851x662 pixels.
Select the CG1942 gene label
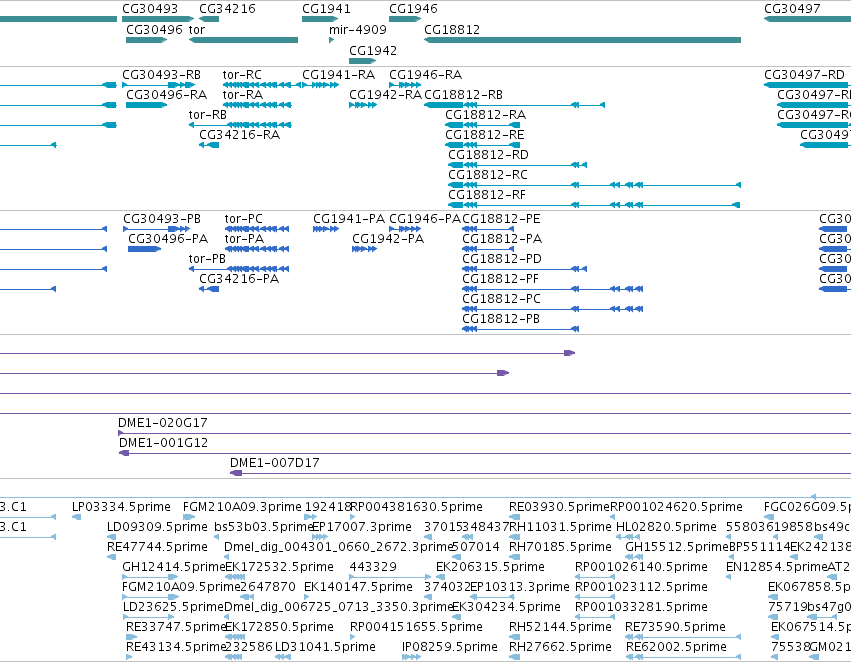point(373,50)
